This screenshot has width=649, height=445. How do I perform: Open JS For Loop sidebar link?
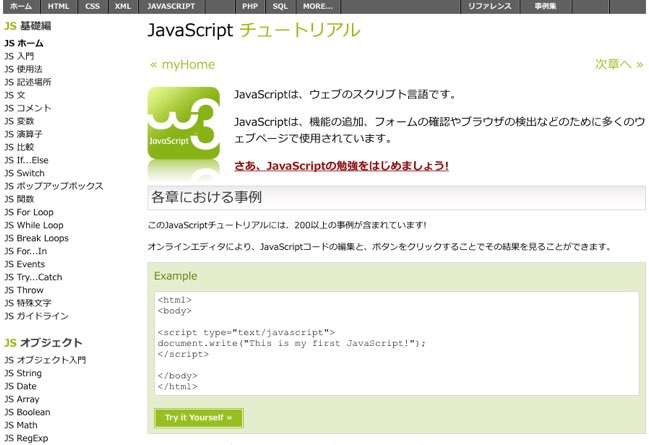click(29, 212)
